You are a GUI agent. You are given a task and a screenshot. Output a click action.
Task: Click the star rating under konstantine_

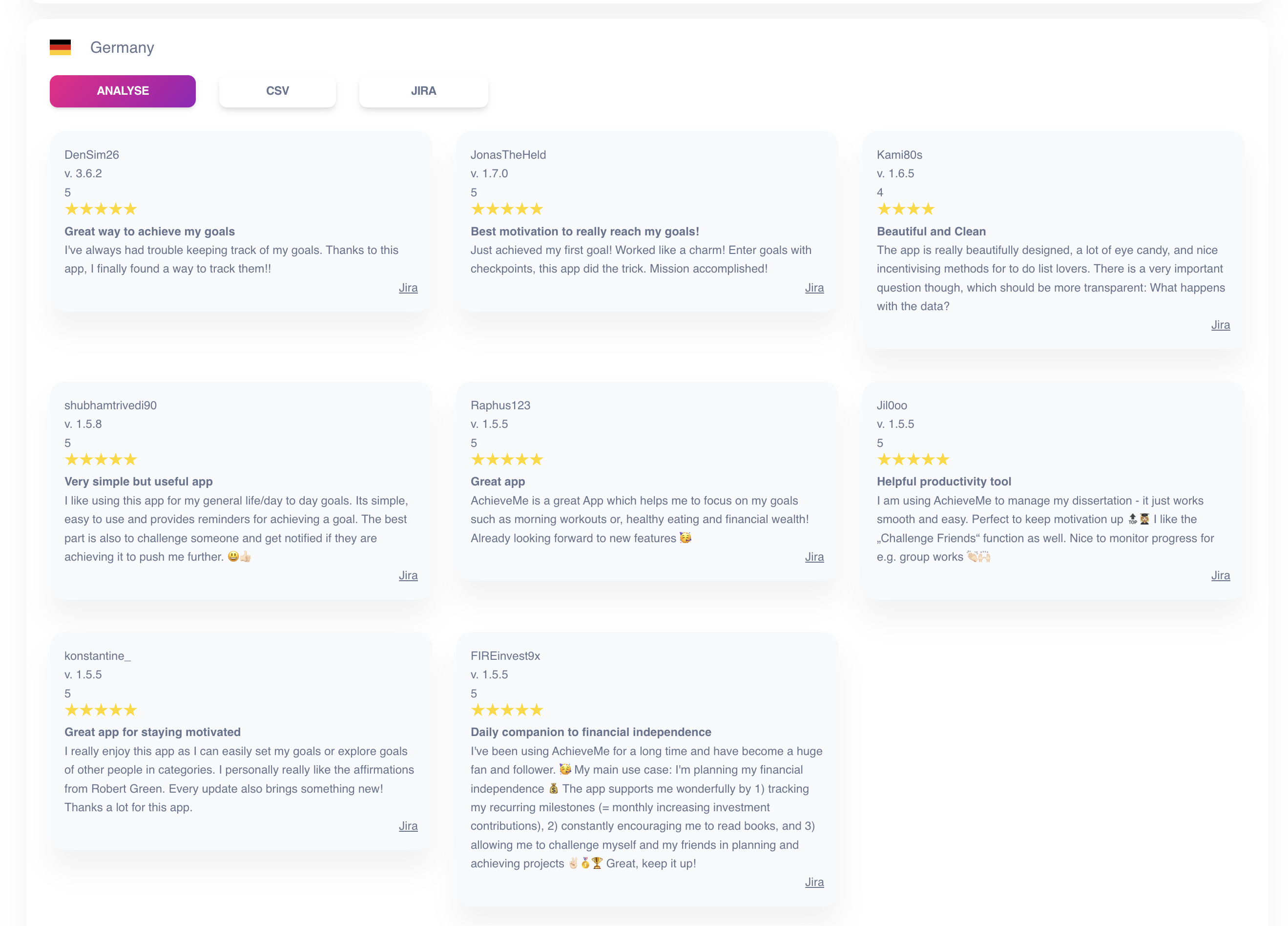tap(101, 710)
